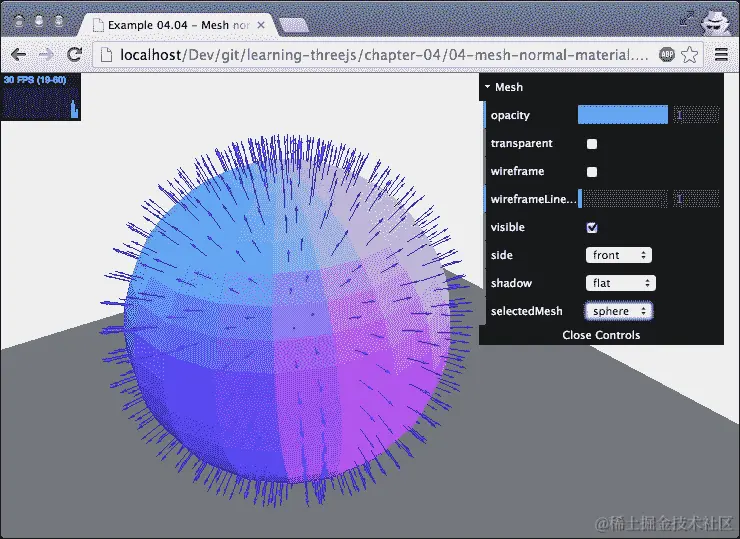Adjust the wireframeLinewidth slider
Image resolution: width=740 pixels, height=539 pixels.
tap(622, 199)
